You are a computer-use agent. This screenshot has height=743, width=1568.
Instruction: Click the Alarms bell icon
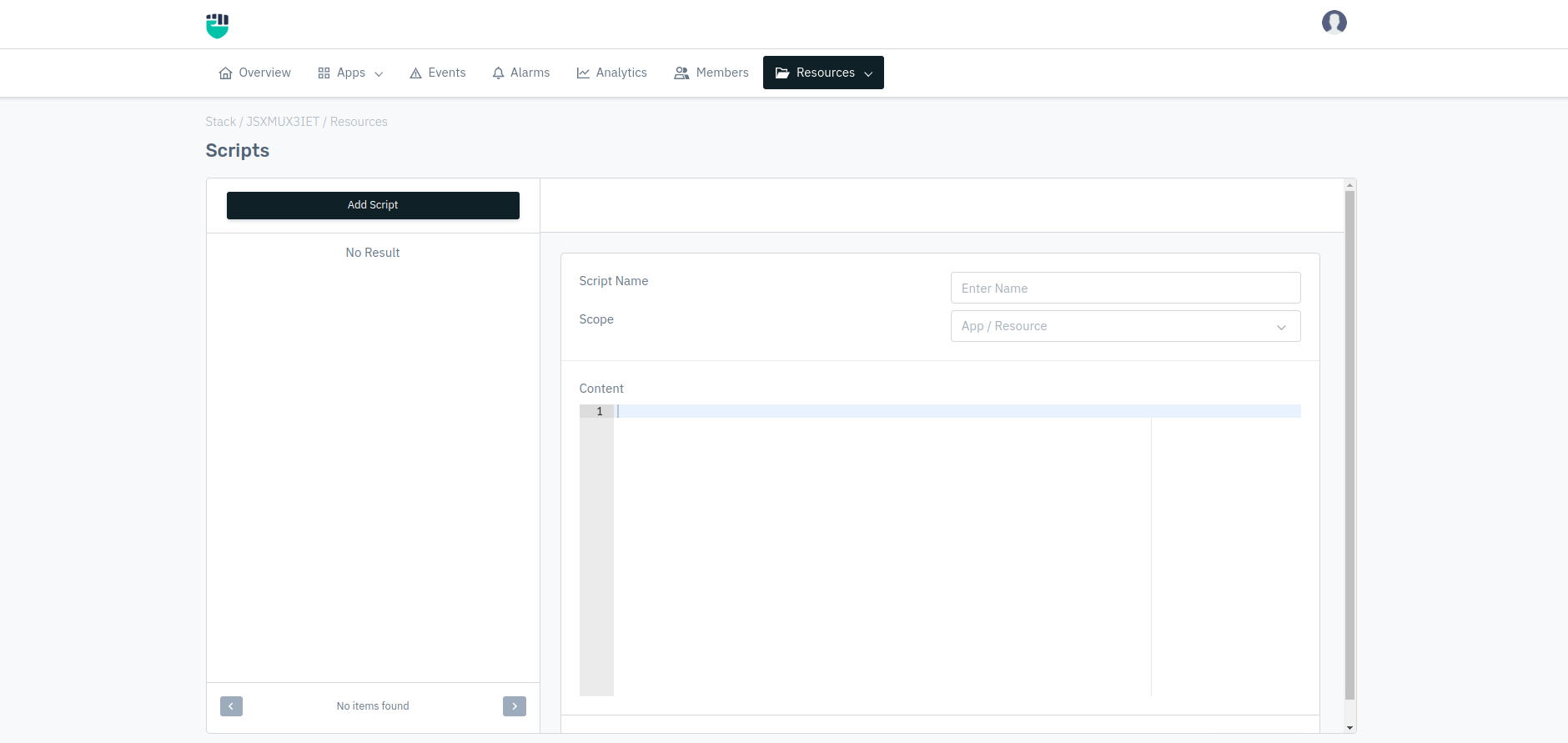coord(498,73)
